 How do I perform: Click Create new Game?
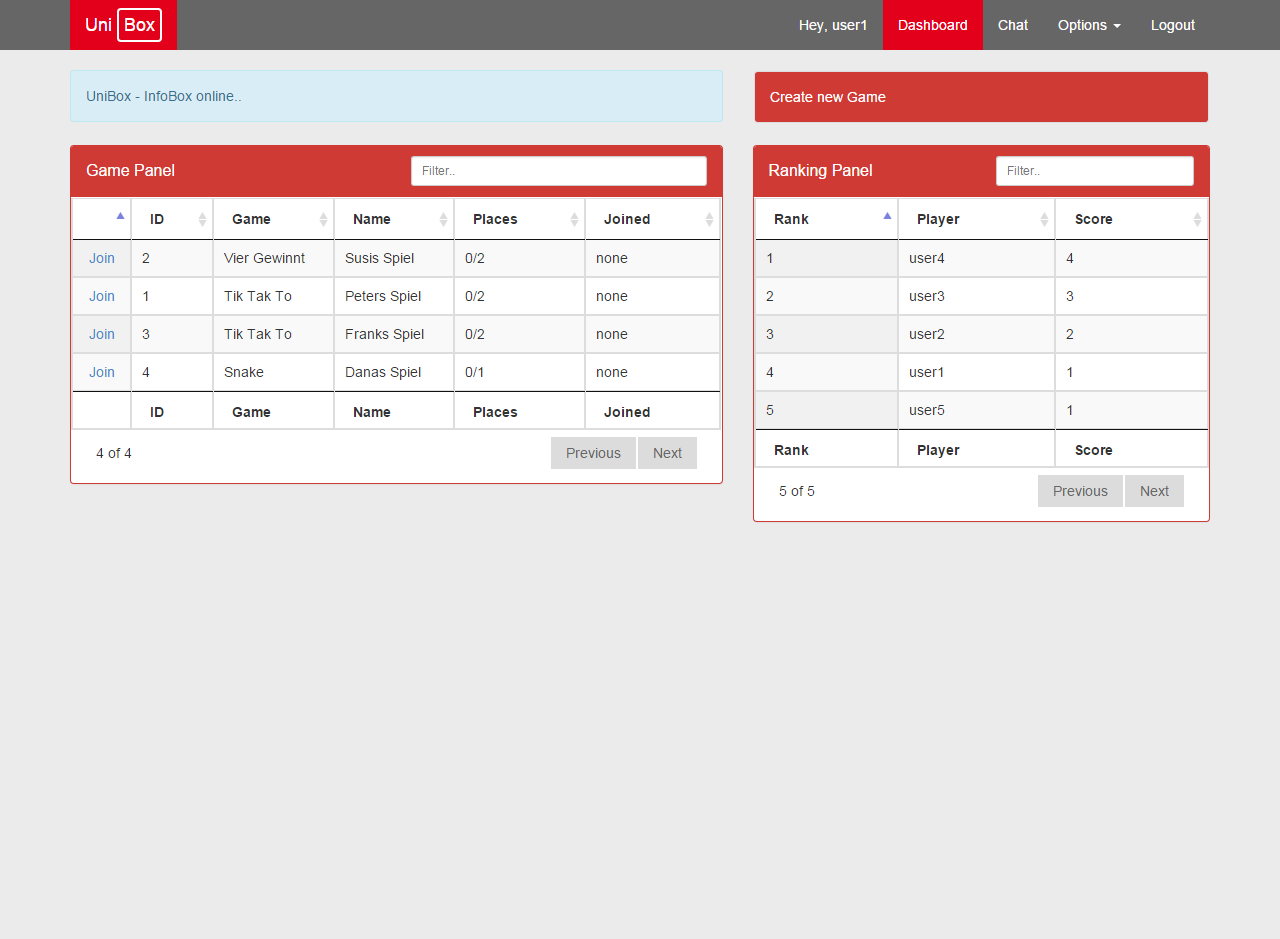(981, 97)
